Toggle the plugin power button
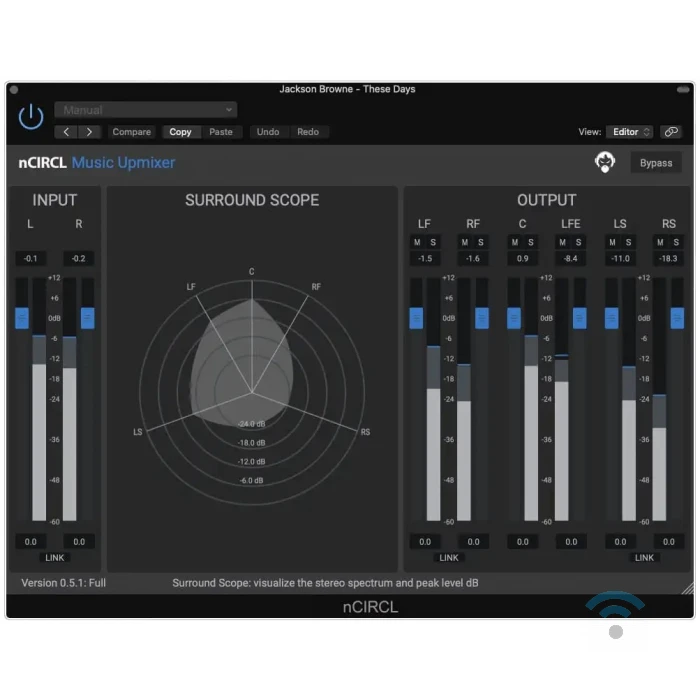 point(31,117)
